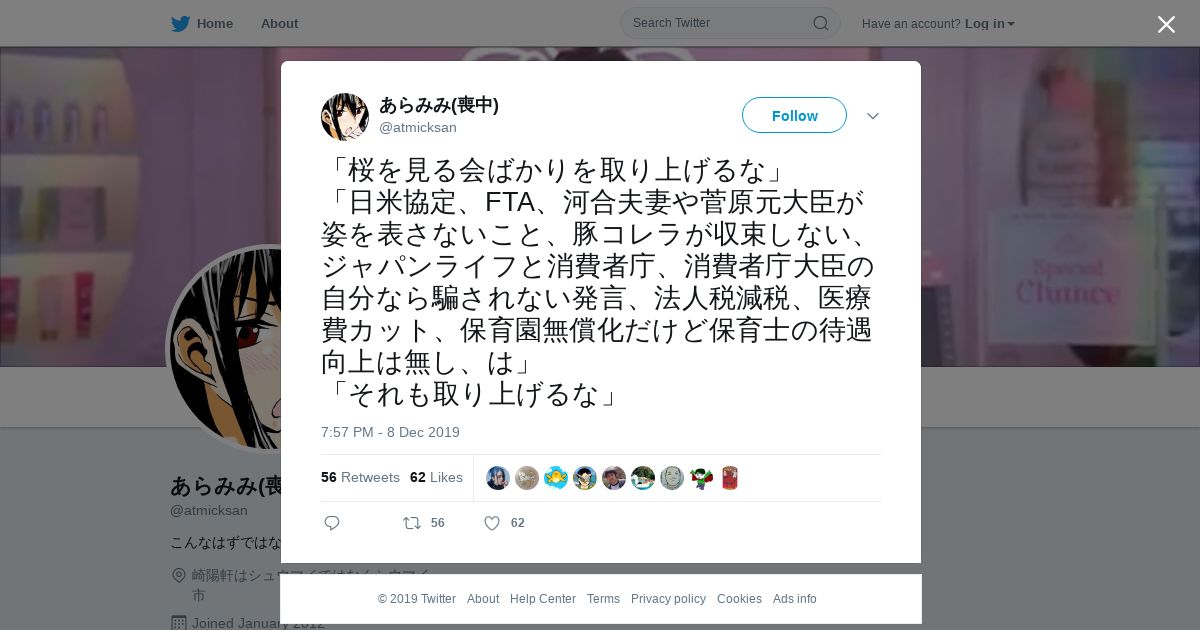Open the About tab in top bar
1200x630 pixels.
279,23
